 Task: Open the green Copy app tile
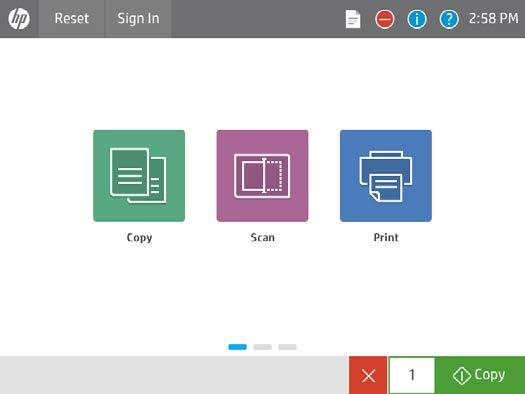139,176
